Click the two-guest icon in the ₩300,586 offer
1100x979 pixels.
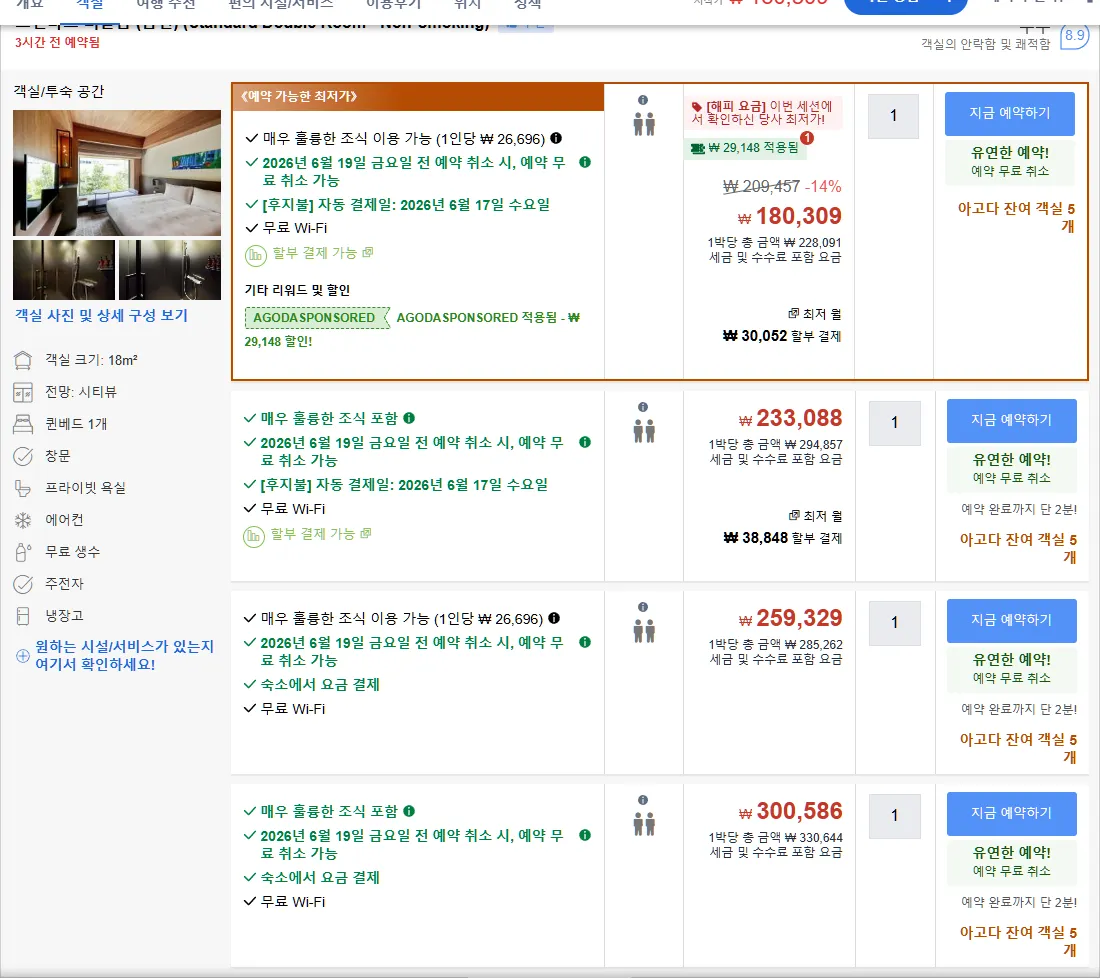click(x=644, y=824)
